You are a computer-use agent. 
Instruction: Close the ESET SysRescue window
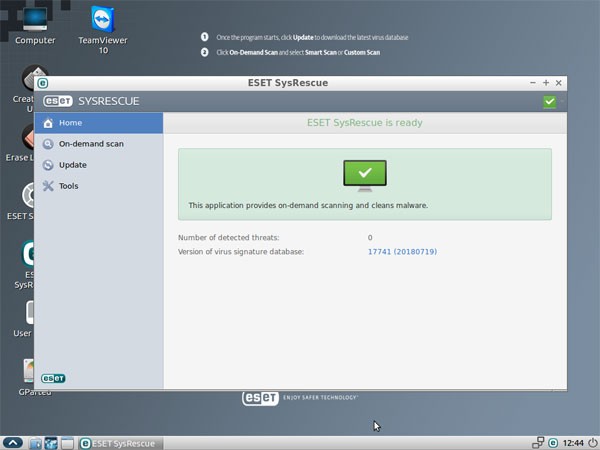559,83
